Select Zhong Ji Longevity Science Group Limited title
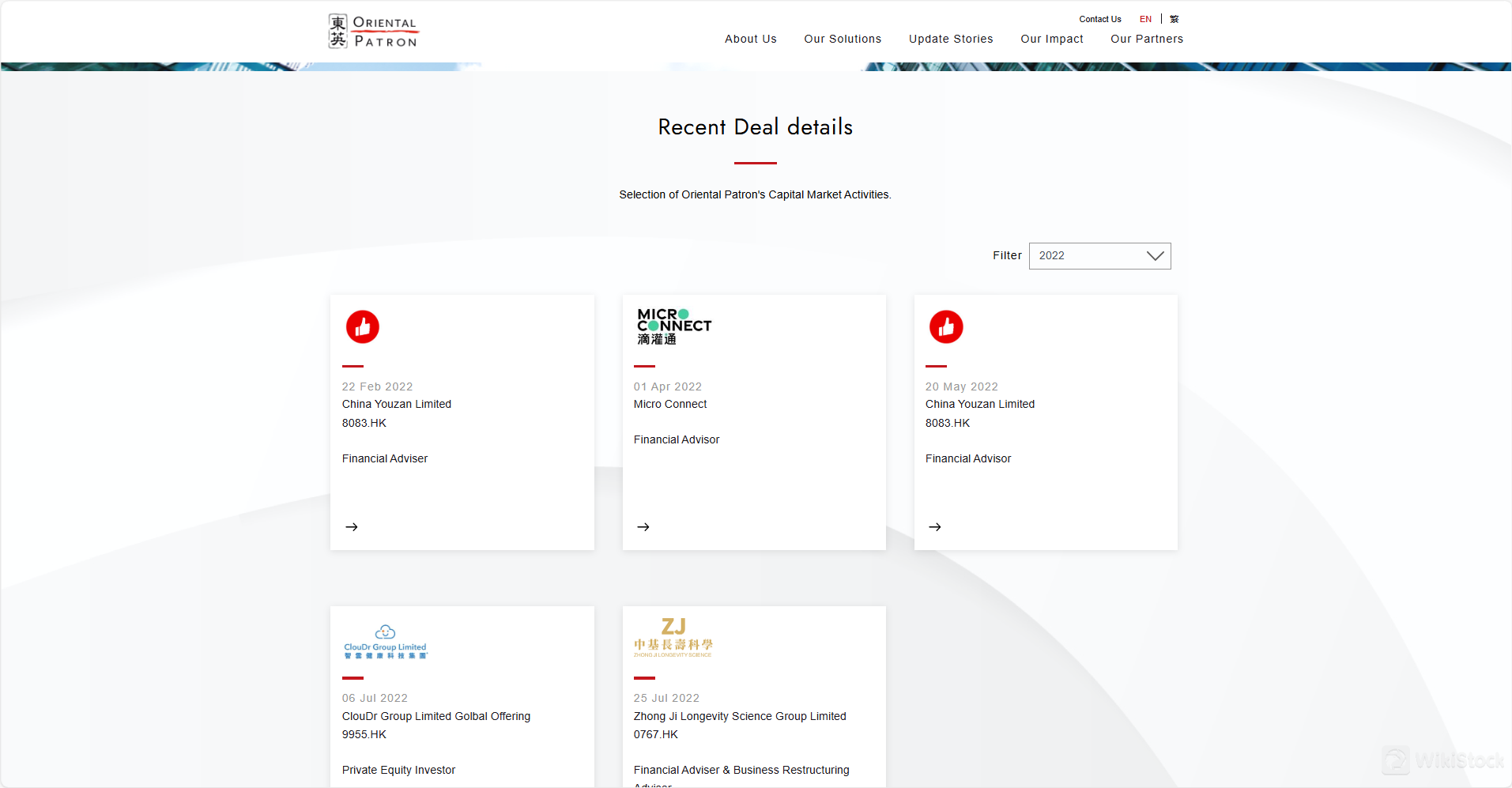 point(740,716)
